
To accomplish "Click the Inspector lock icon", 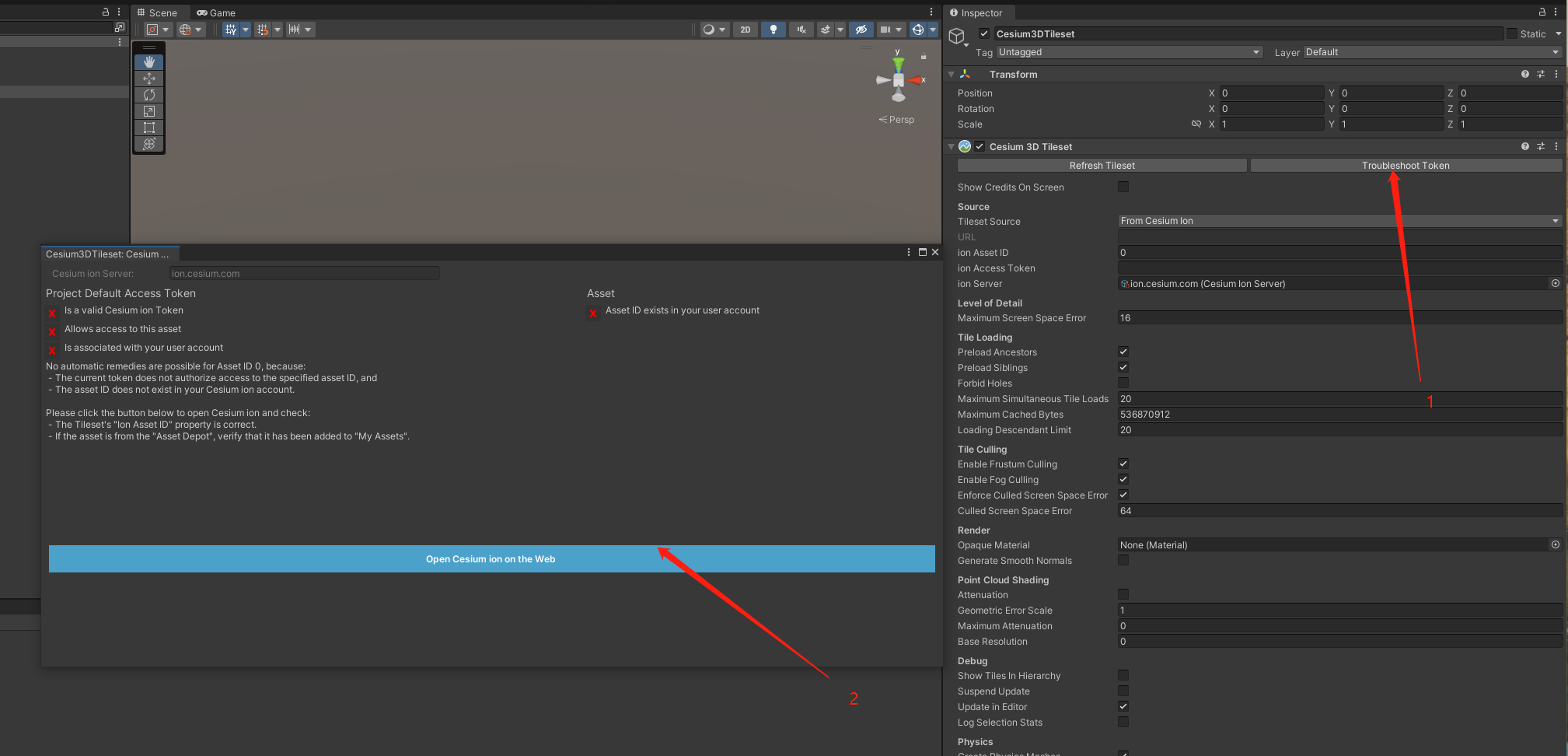I will [1542, 12].
